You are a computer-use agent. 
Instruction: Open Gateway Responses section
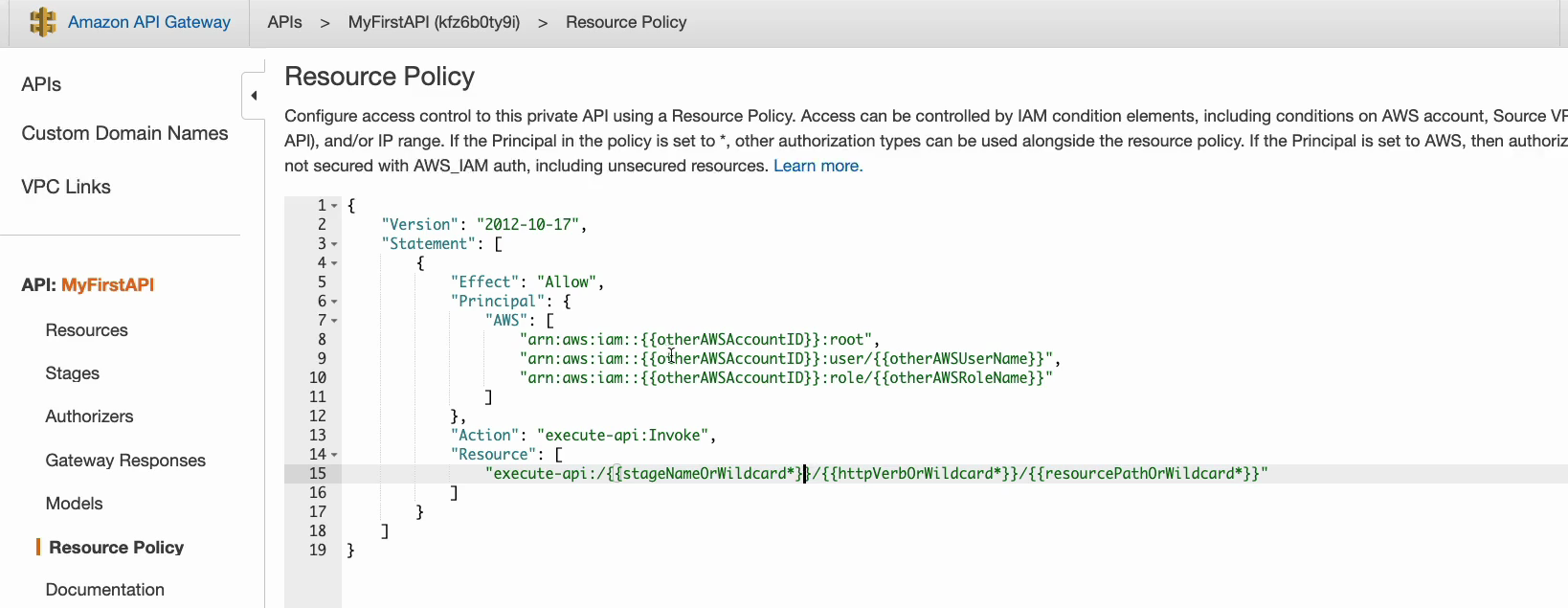(125, 461)
